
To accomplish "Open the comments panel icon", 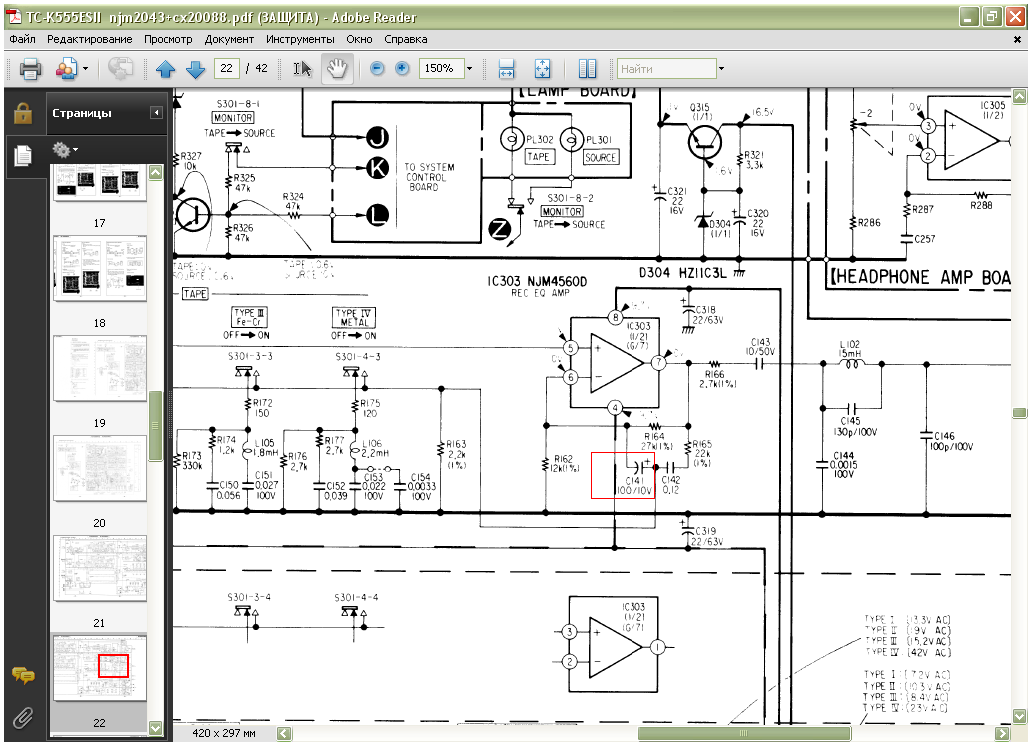I will 22,676.
